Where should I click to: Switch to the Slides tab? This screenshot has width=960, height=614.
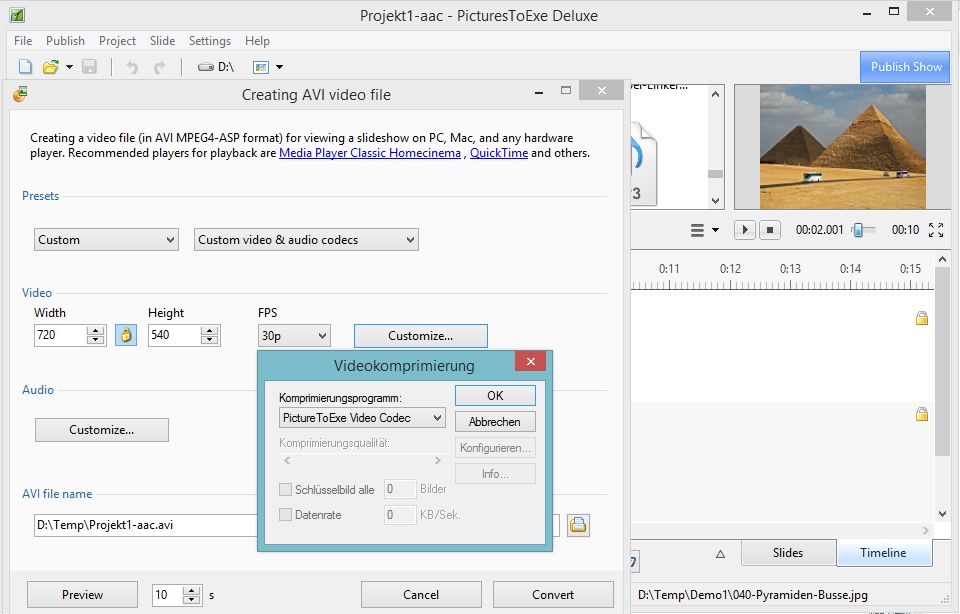787,553
